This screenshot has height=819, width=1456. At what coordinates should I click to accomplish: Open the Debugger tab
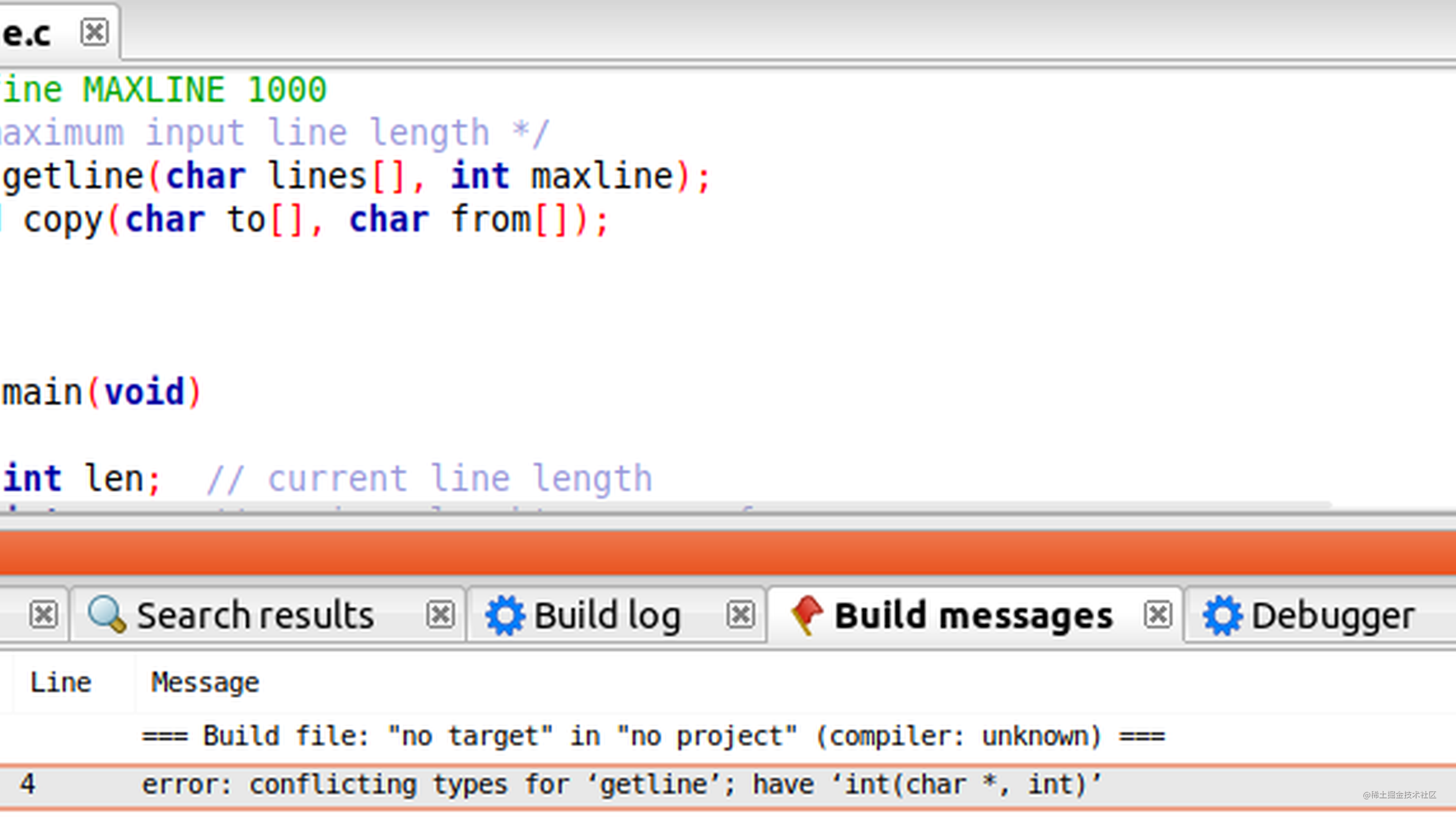(1333, 615)
